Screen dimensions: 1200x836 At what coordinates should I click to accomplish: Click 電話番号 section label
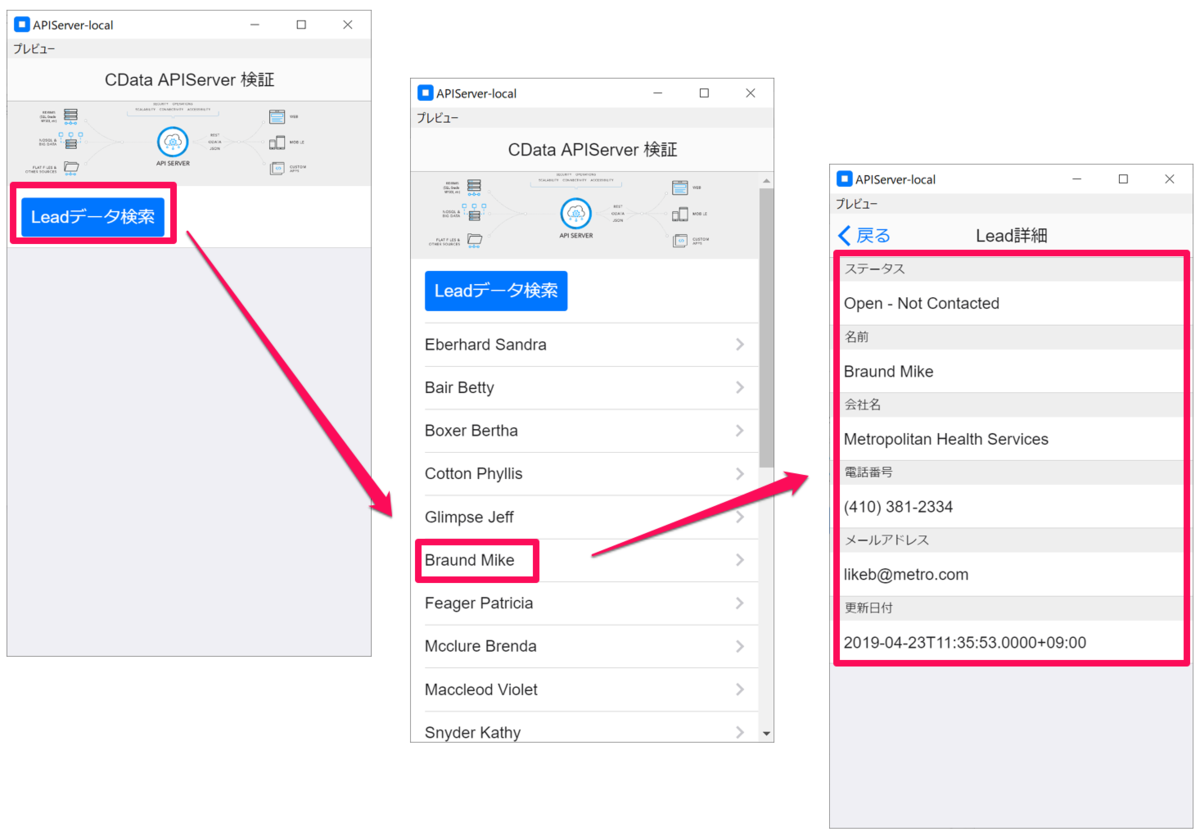pyautogui.click(x=869, y=472)
